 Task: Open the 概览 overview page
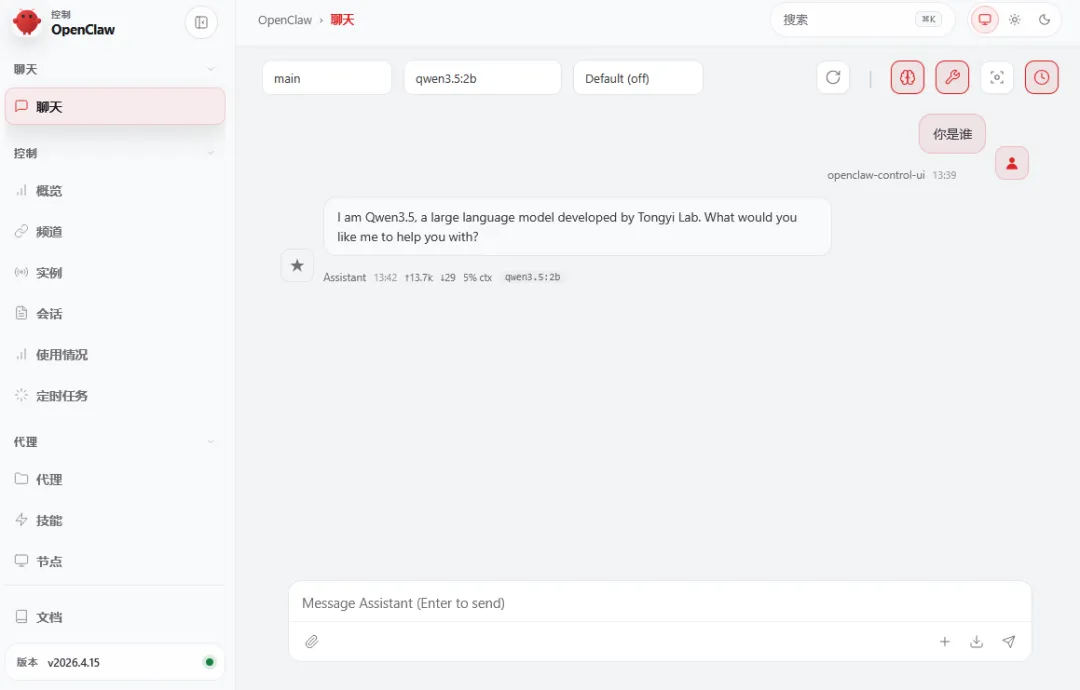pos(115,191)
